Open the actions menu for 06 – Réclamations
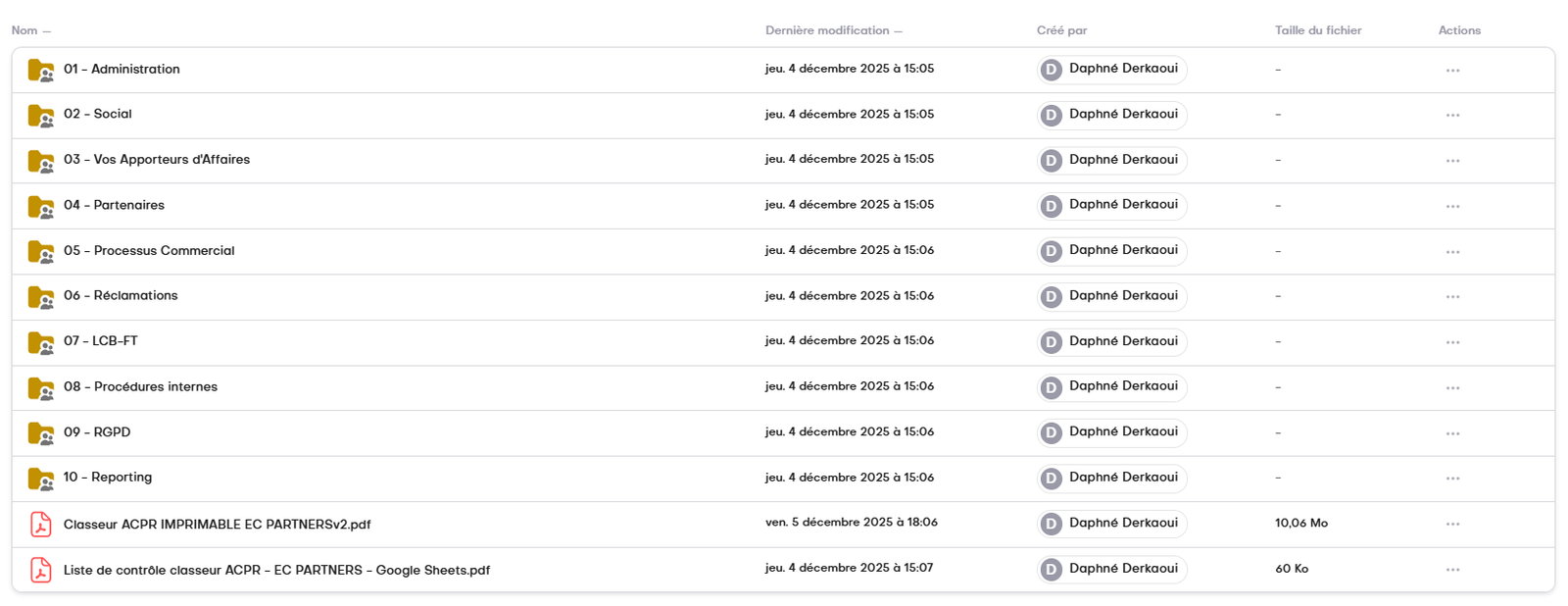The image size is (1568, 606). click(x=1454, y=296)
